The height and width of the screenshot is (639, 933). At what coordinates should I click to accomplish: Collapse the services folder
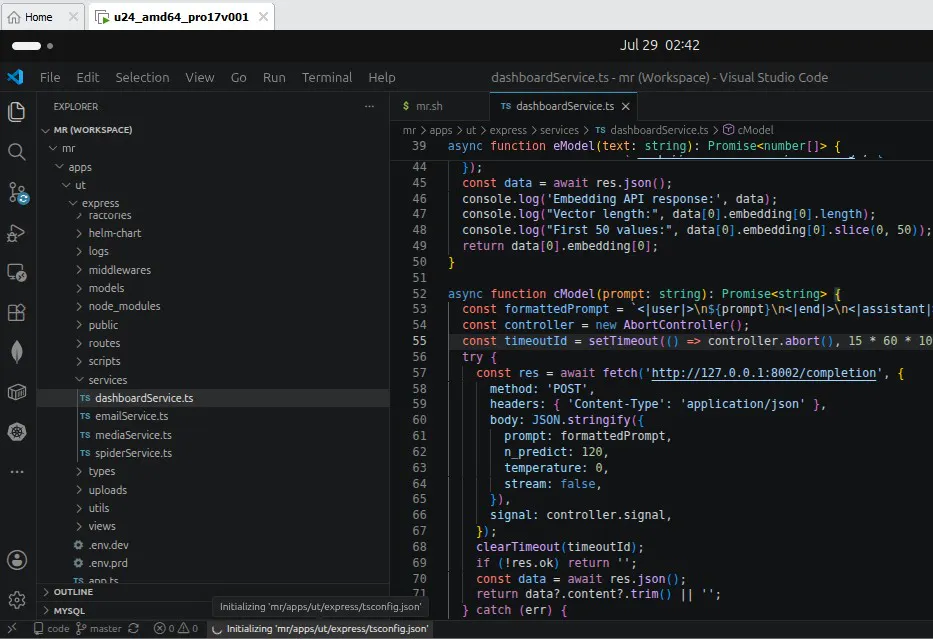(79, 380)
